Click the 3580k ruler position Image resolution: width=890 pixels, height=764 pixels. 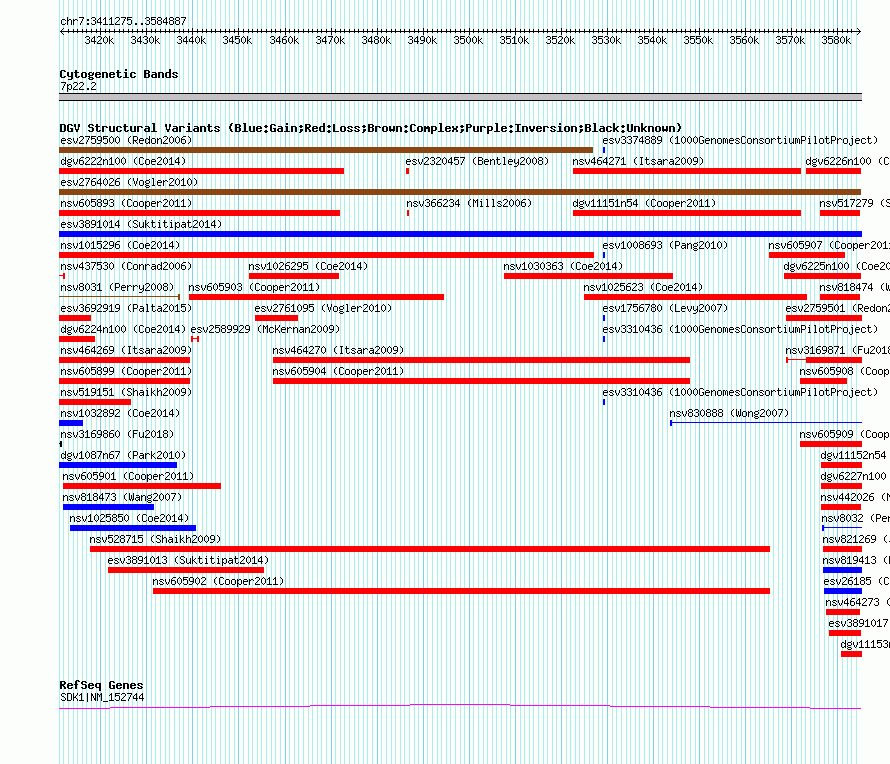click(x=836, y=40)
